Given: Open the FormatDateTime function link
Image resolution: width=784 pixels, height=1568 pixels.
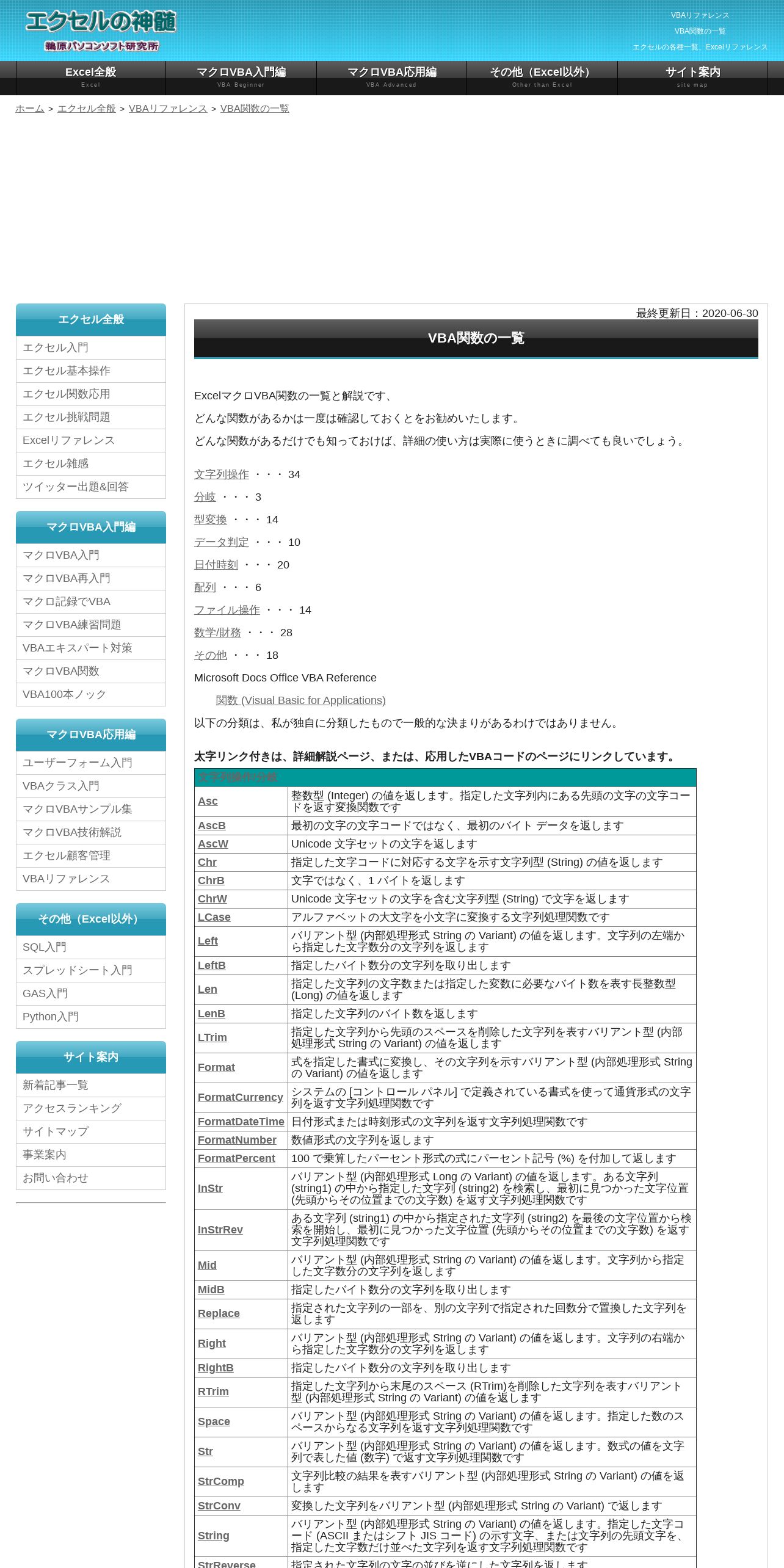Looking at the screenshot, I should [241, 1122].
